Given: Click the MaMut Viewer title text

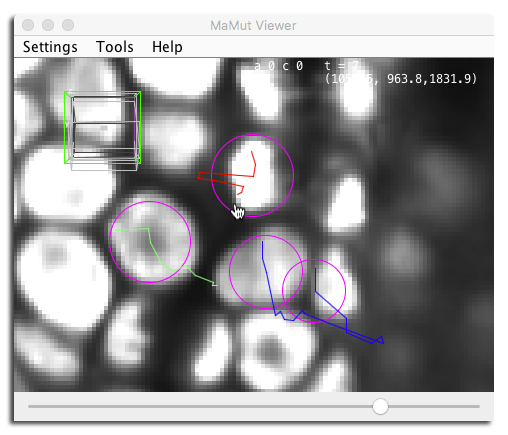Looking at the screenshot, I should (253, 26).
